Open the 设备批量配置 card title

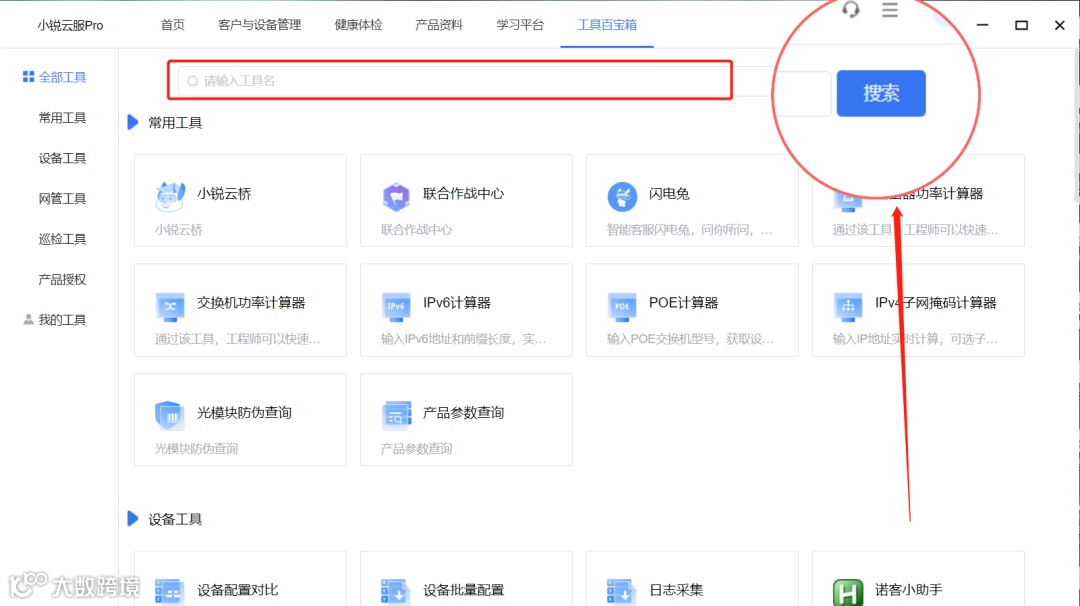463,589
